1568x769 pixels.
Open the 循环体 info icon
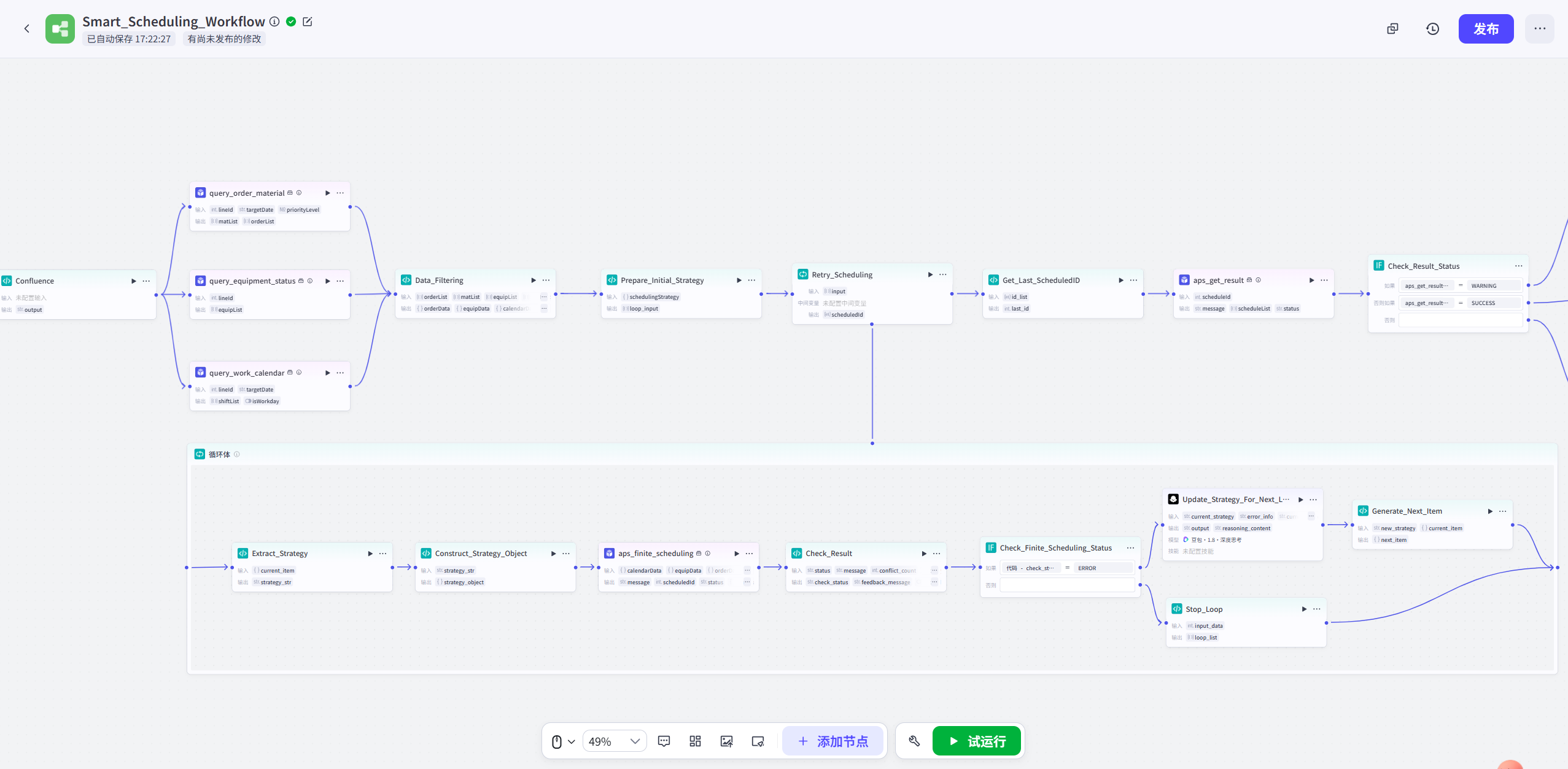click(x=236, y=454)
